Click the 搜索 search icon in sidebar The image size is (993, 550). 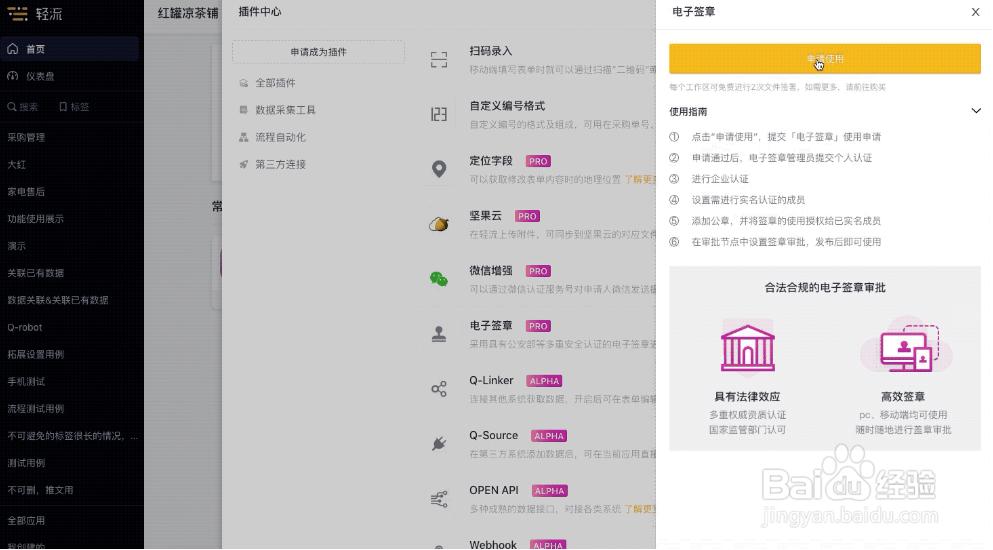coord(11,107)
